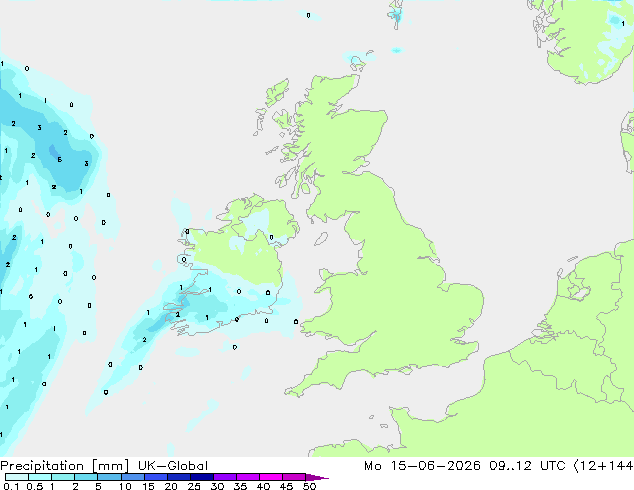Click the legend label '10'
634x490 pixels.
click(125, 486)
